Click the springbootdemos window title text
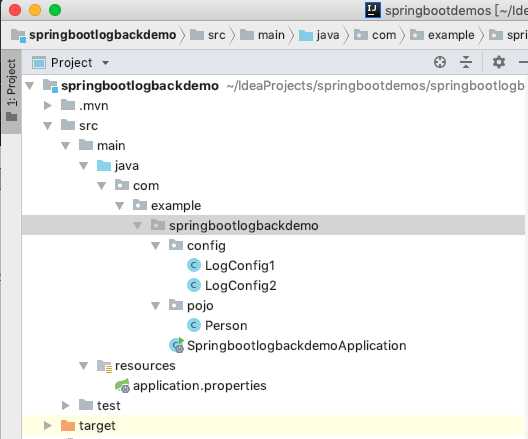 pos(438,10)
